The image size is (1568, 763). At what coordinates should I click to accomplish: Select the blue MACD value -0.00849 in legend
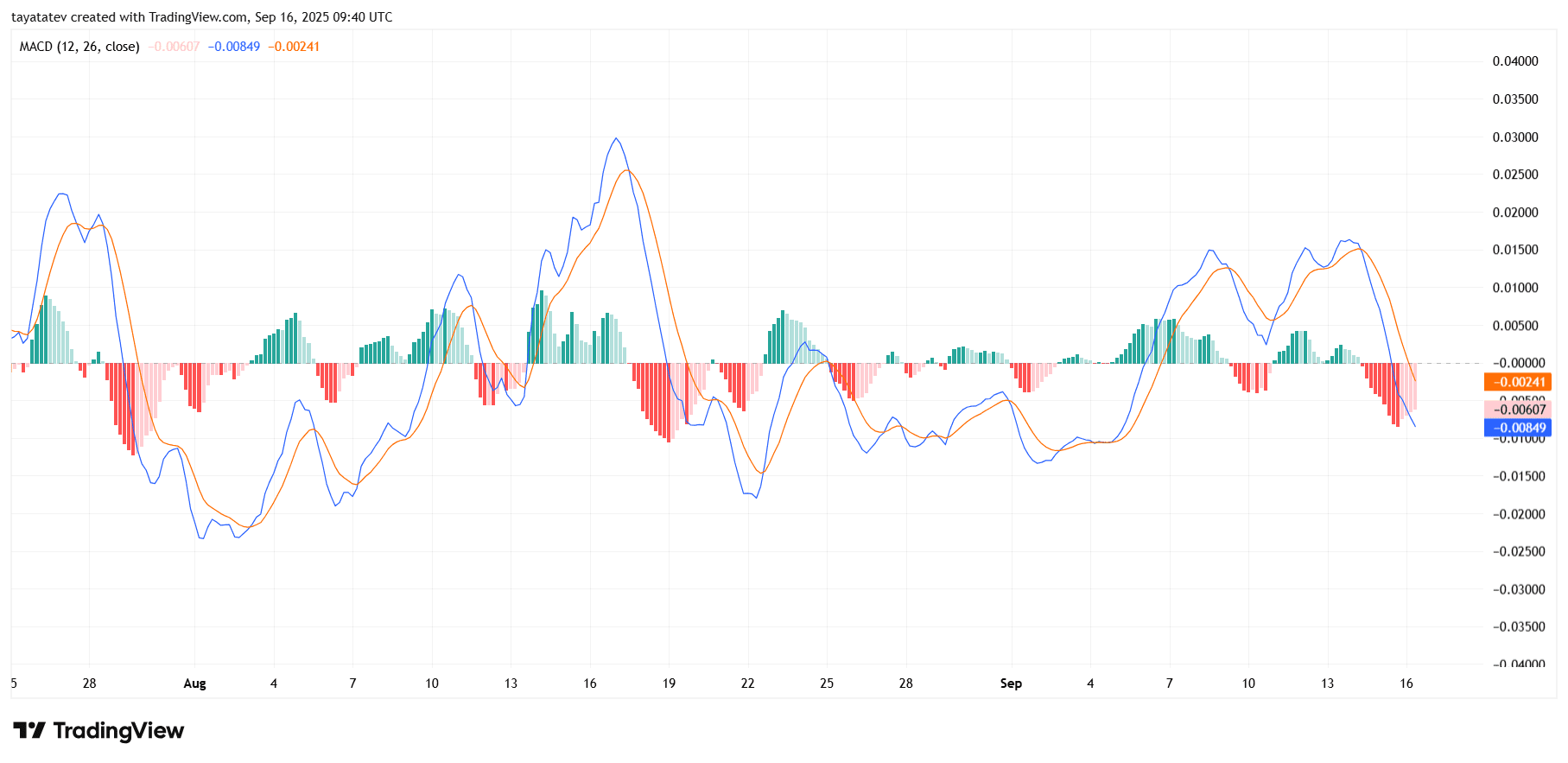(233, 47)
